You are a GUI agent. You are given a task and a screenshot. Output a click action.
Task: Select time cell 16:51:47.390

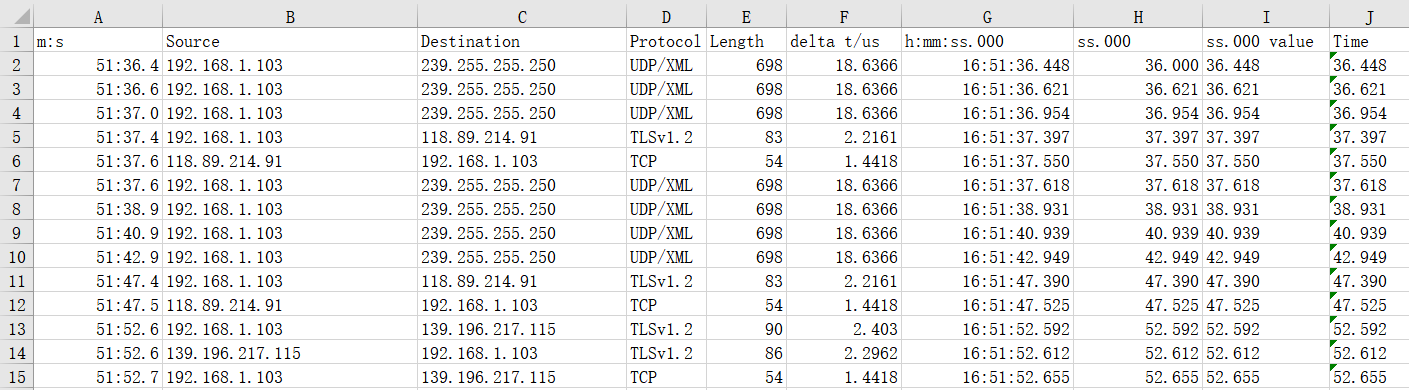pos(987,281)
